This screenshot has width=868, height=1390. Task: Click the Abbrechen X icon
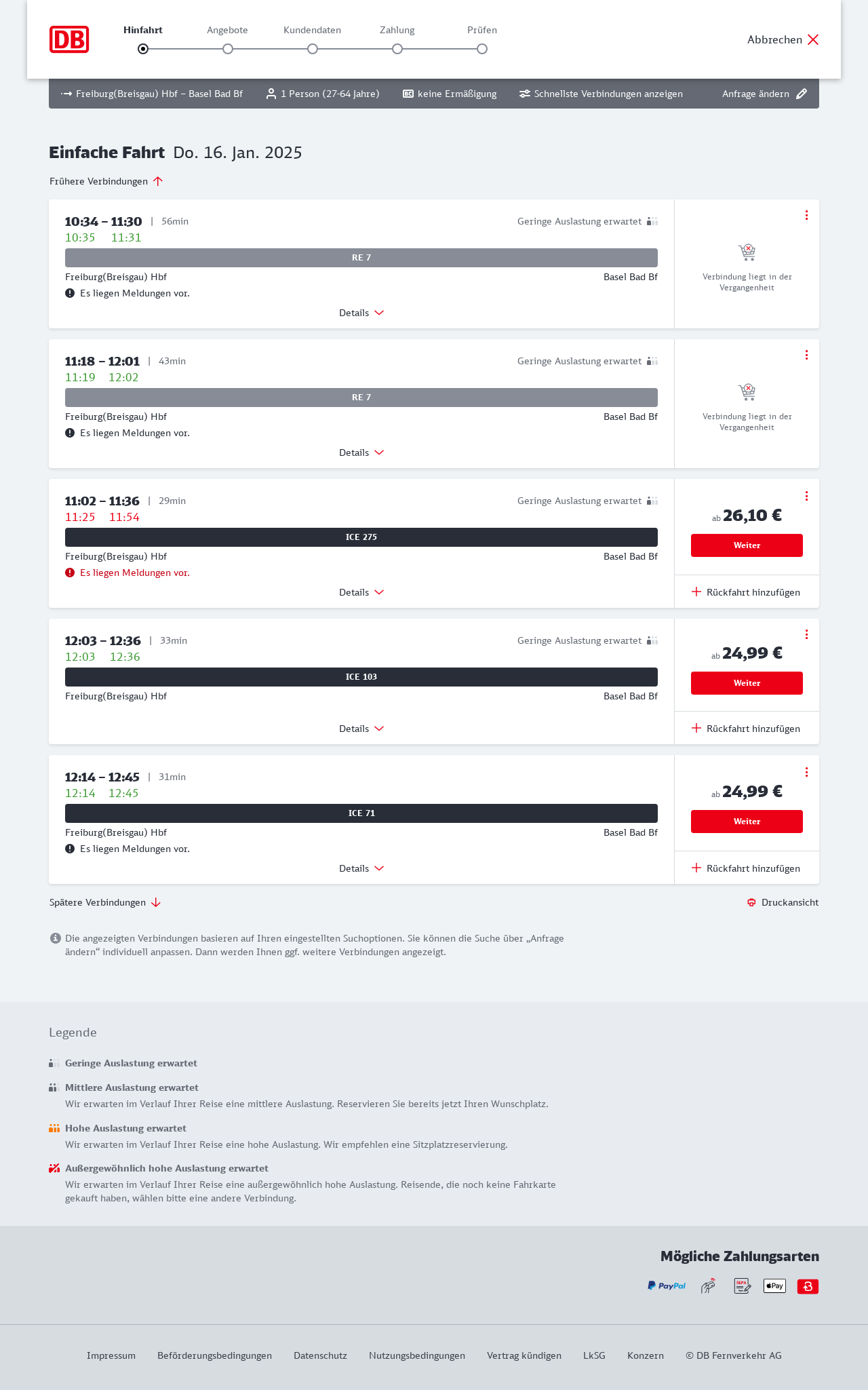point(813,39)
